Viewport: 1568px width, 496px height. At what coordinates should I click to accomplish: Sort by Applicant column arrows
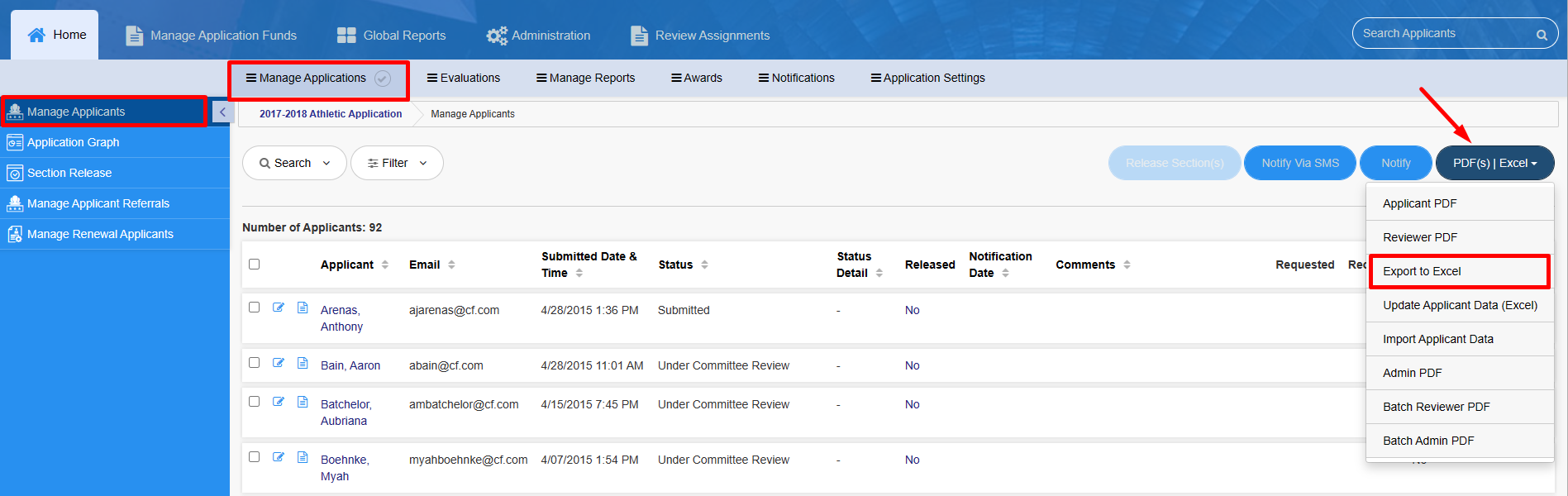click(385, 265)
